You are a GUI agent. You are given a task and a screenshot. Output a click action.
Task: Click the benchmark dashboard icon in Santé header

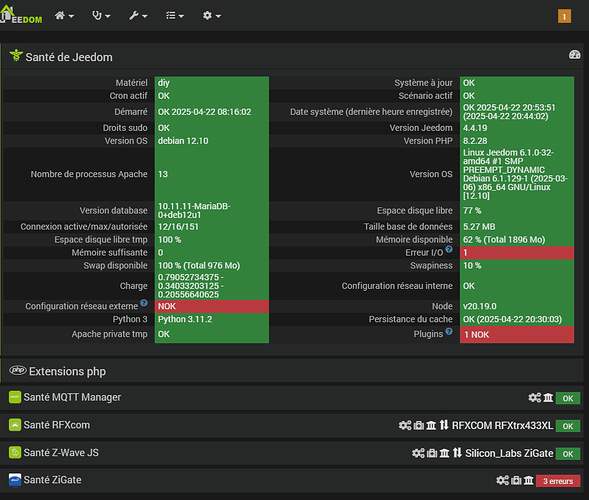point(574,55)
